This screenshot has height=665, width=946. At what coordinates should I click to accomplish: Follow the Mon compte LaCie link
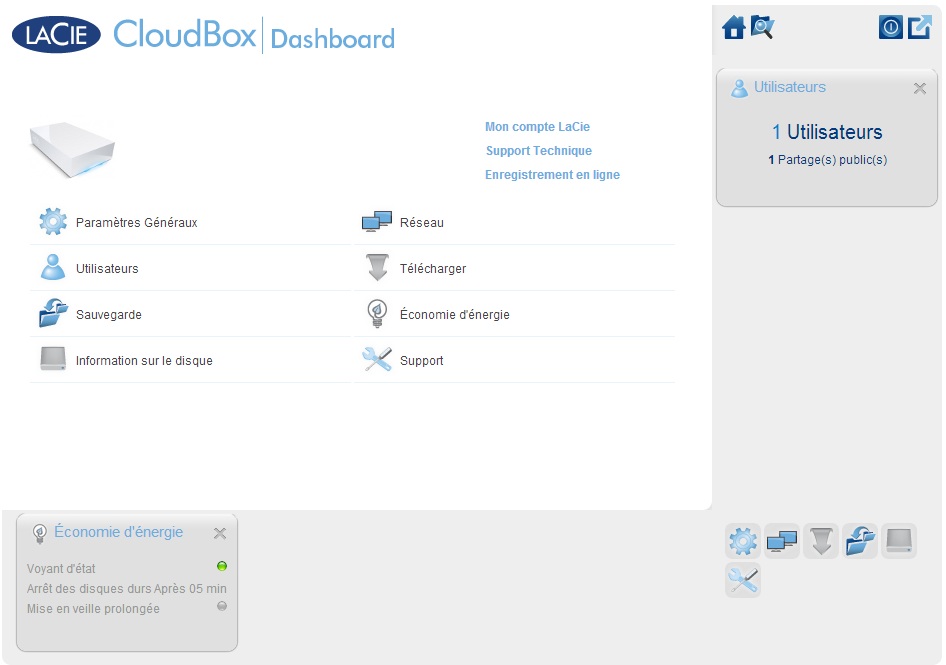538,127
